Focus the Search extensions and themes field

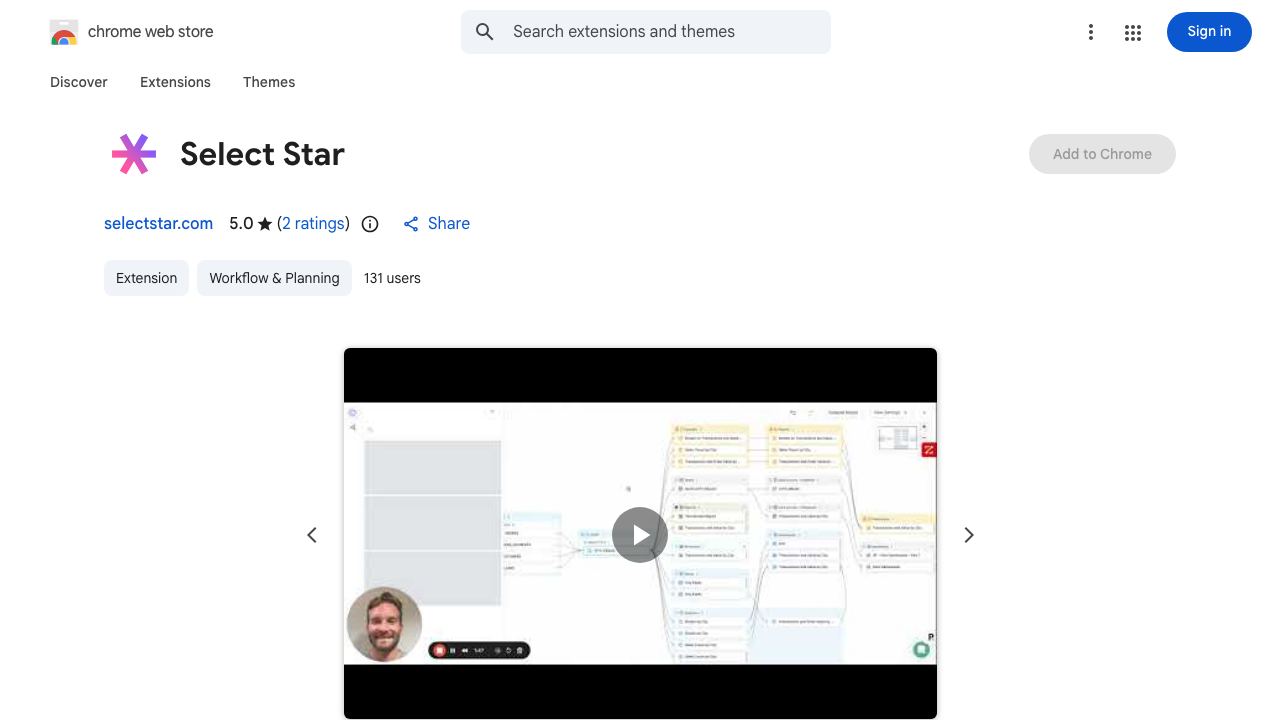[x=646, y=32]
